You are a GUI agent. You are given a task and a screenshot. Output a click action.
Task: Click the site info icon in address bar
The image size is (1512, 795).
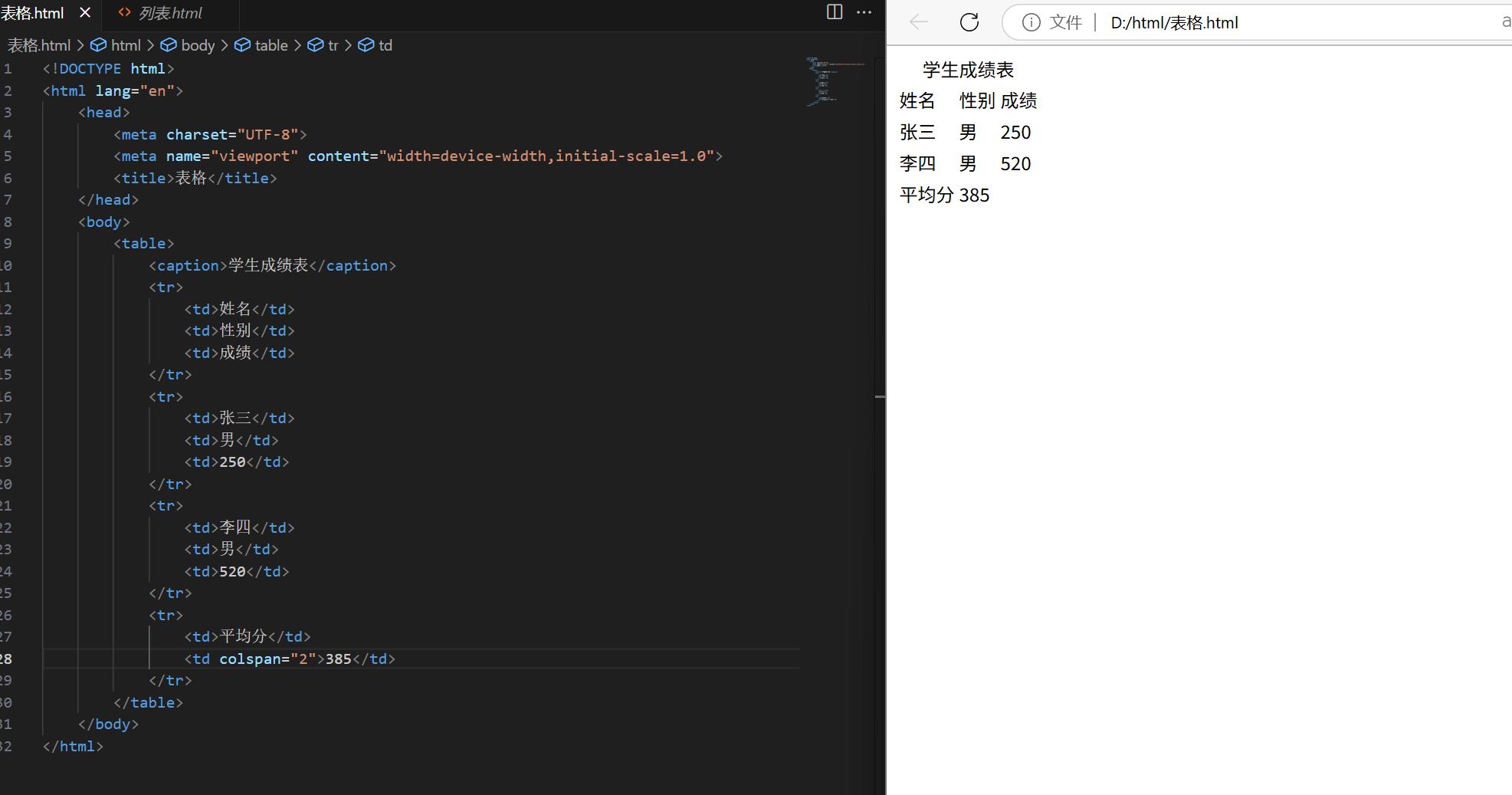pos(1031,22)
